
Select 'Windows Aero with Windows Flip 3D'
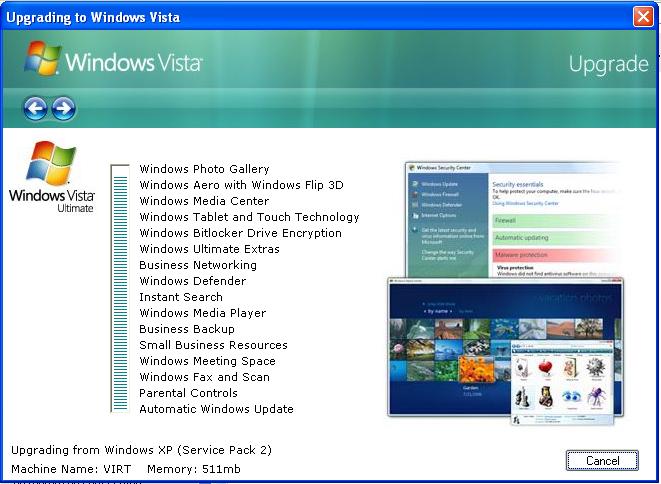click(x=242, y=185)
